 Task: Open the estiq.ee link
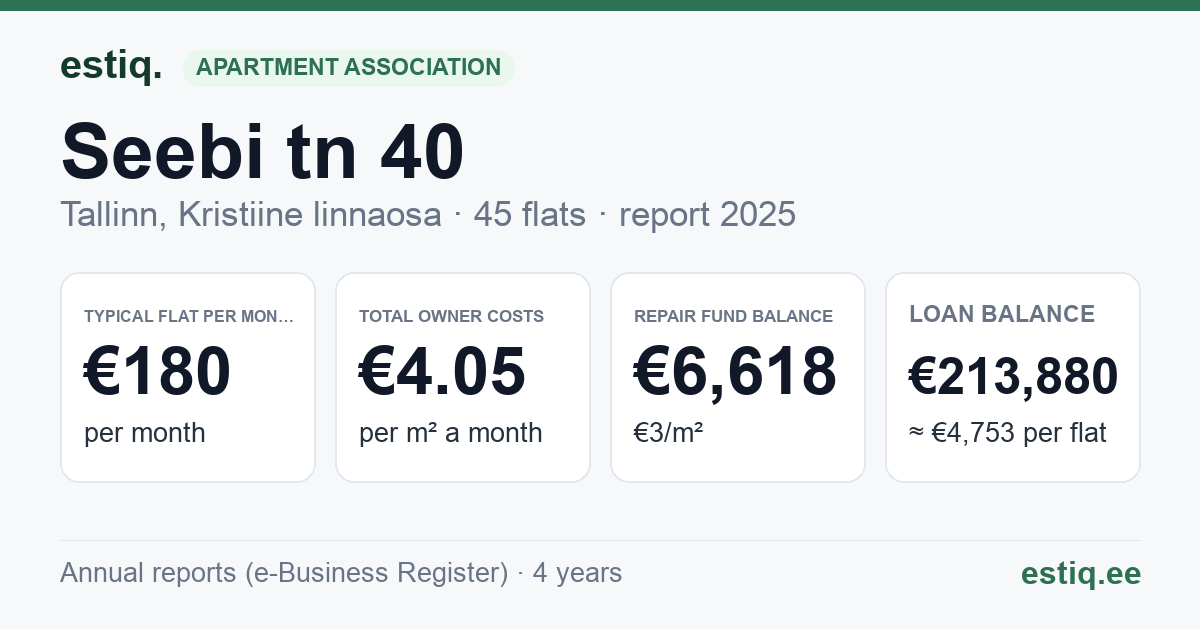[x=1081, y=573]
